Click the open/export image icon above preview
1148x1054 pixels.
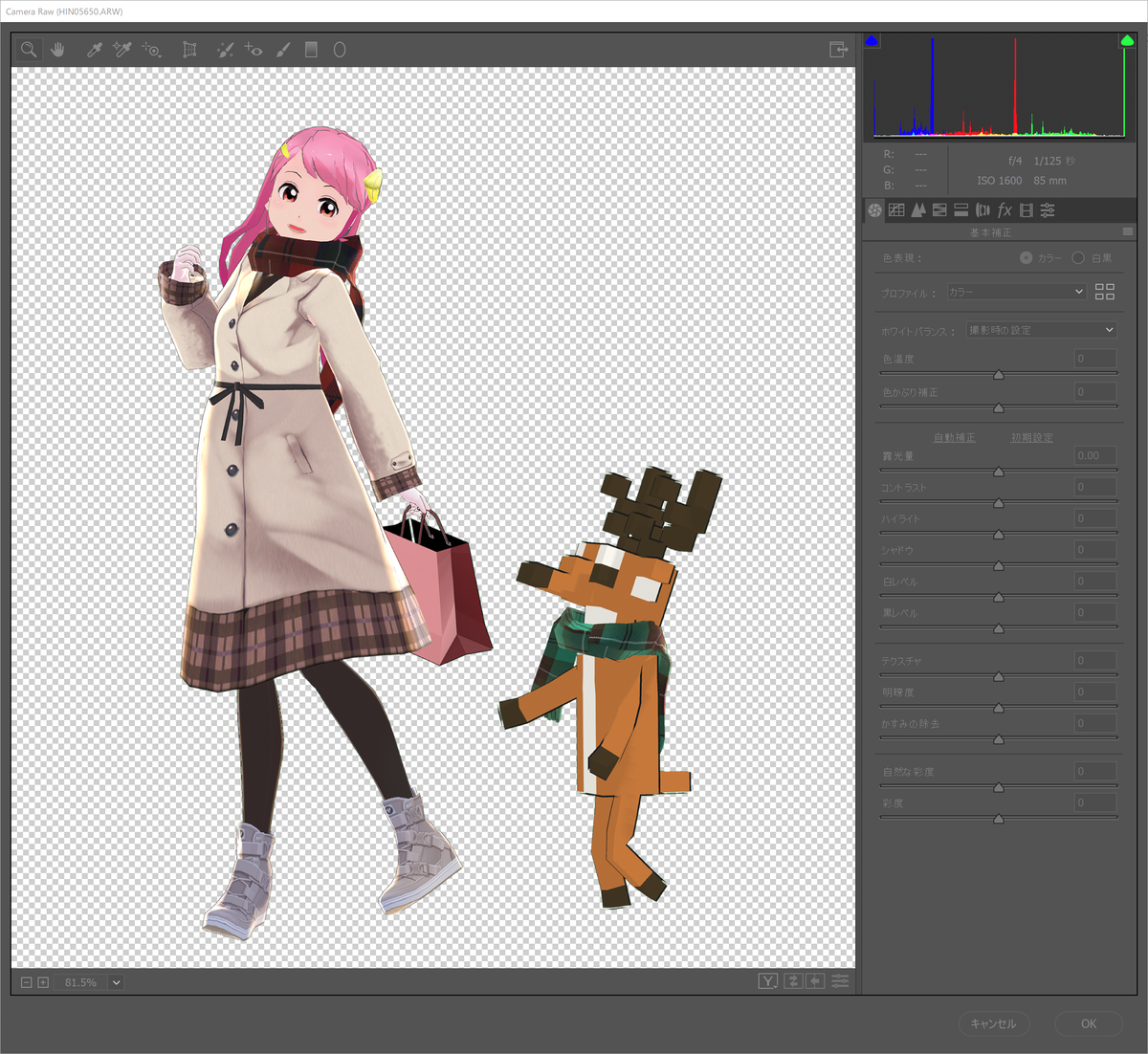[x=839, y=50]
